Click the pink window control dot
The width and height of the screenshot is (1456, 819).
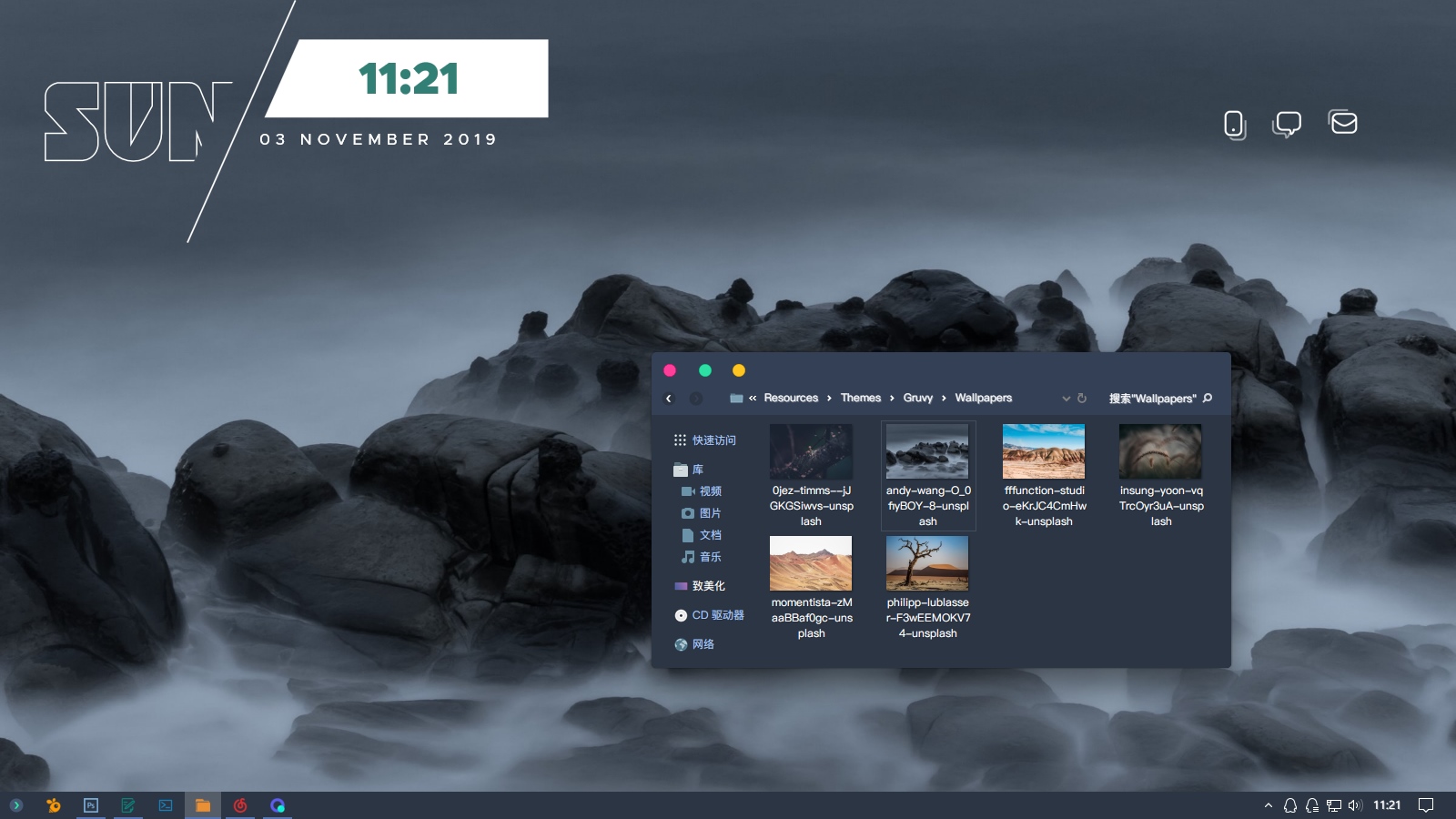pos(670,370)
